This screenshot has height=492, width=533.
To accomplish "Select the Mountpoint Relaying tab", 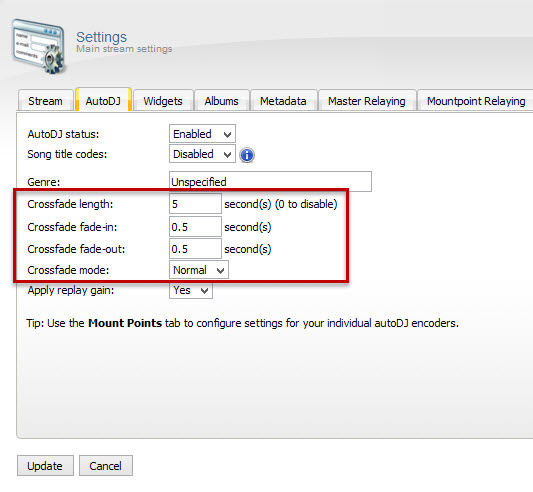I will [476, 101].
